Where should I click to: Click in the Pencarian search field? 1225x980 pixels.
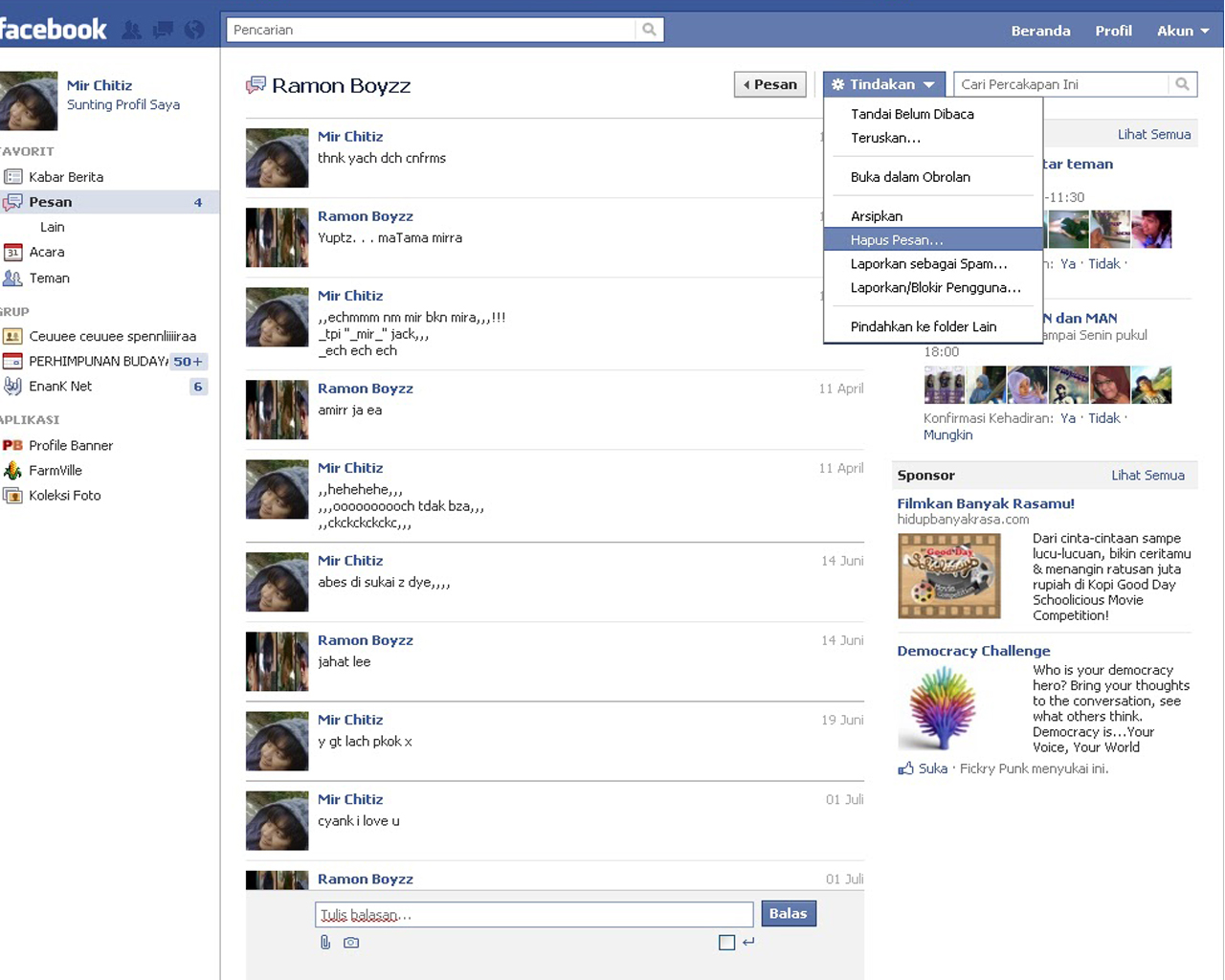click(x=431, y=30)
